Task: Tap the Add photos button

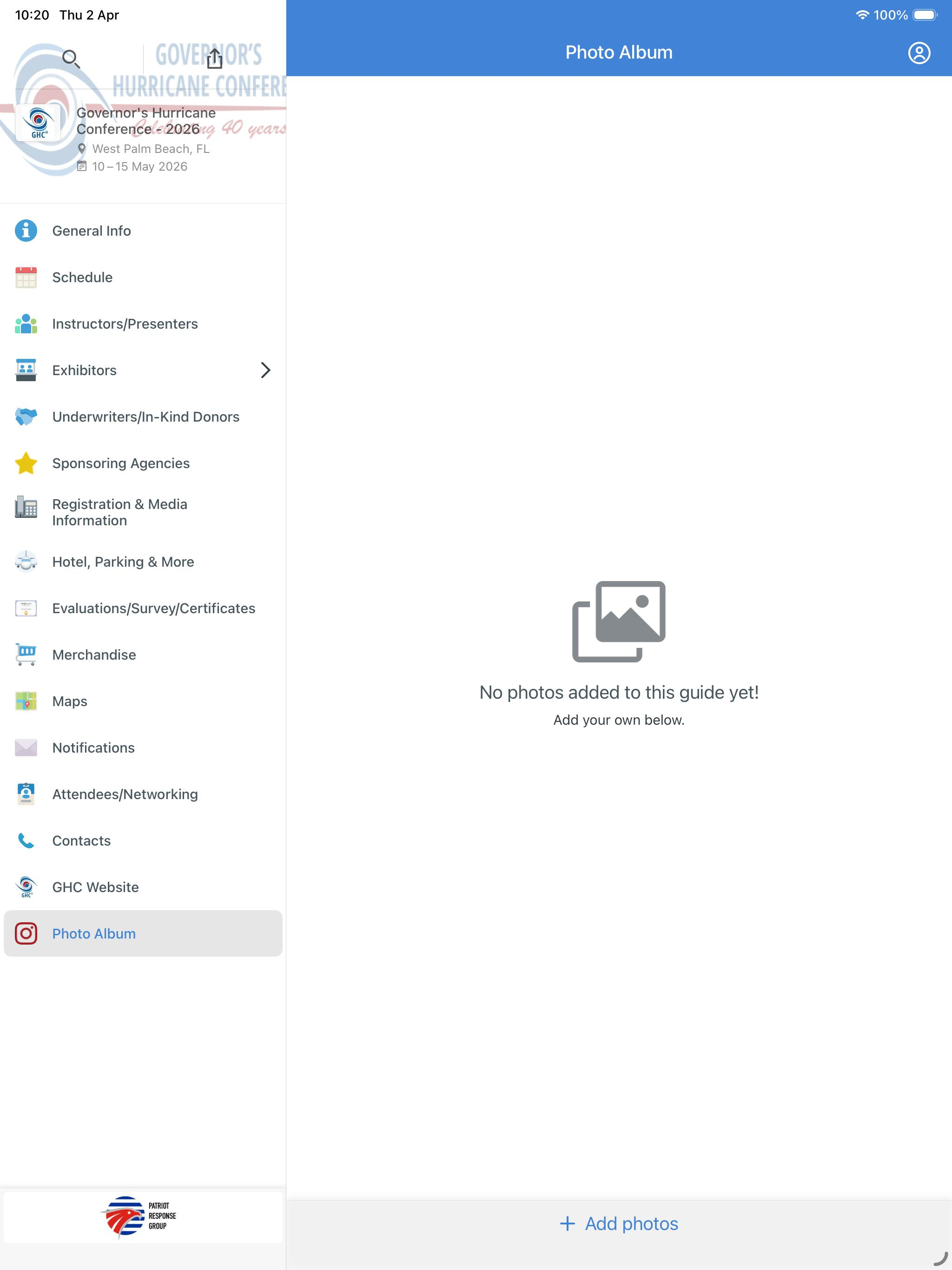Action: click(619, 1224)
